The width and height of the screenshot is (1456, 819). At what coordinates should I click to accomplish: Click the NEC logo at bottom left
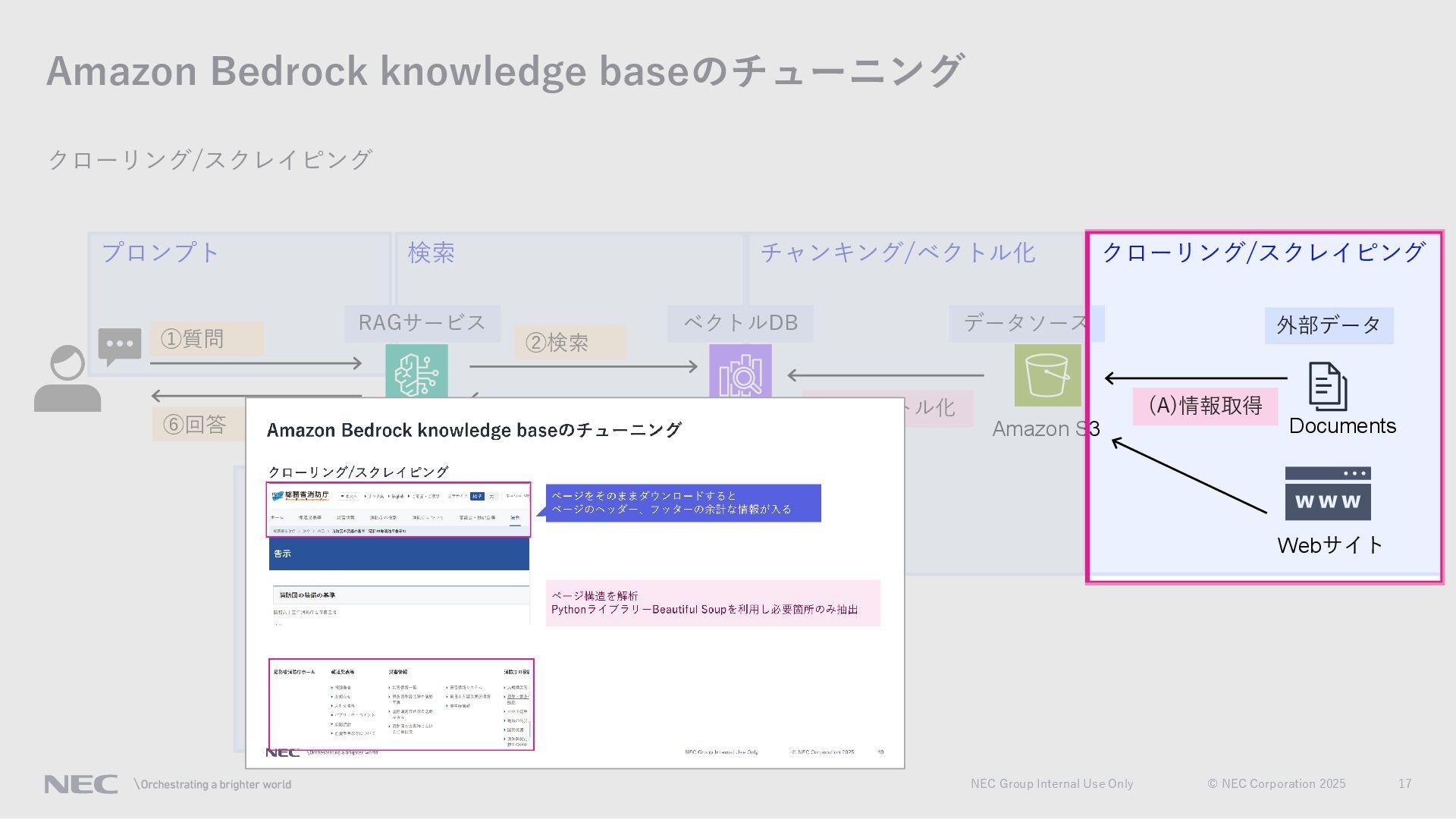pos(81,784)
